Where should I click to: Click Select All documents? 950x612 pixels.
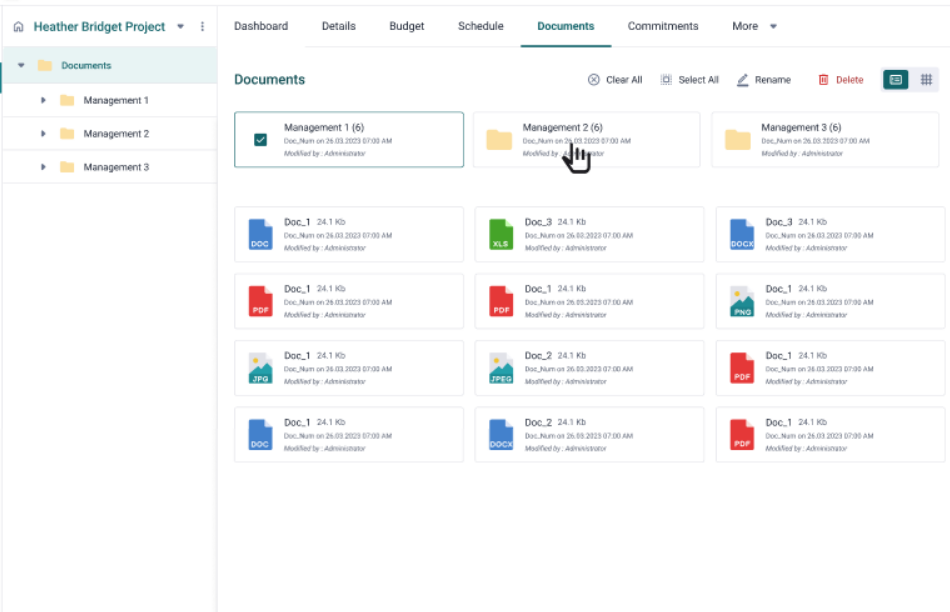(690, 80)
